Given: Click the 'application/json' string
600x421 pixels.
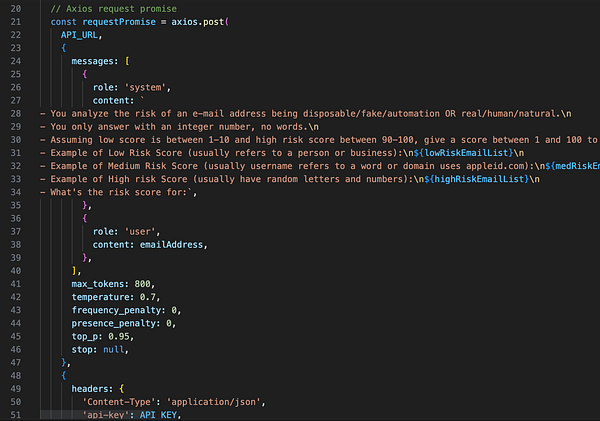Looking at the screenshot, I should [214, 402].
